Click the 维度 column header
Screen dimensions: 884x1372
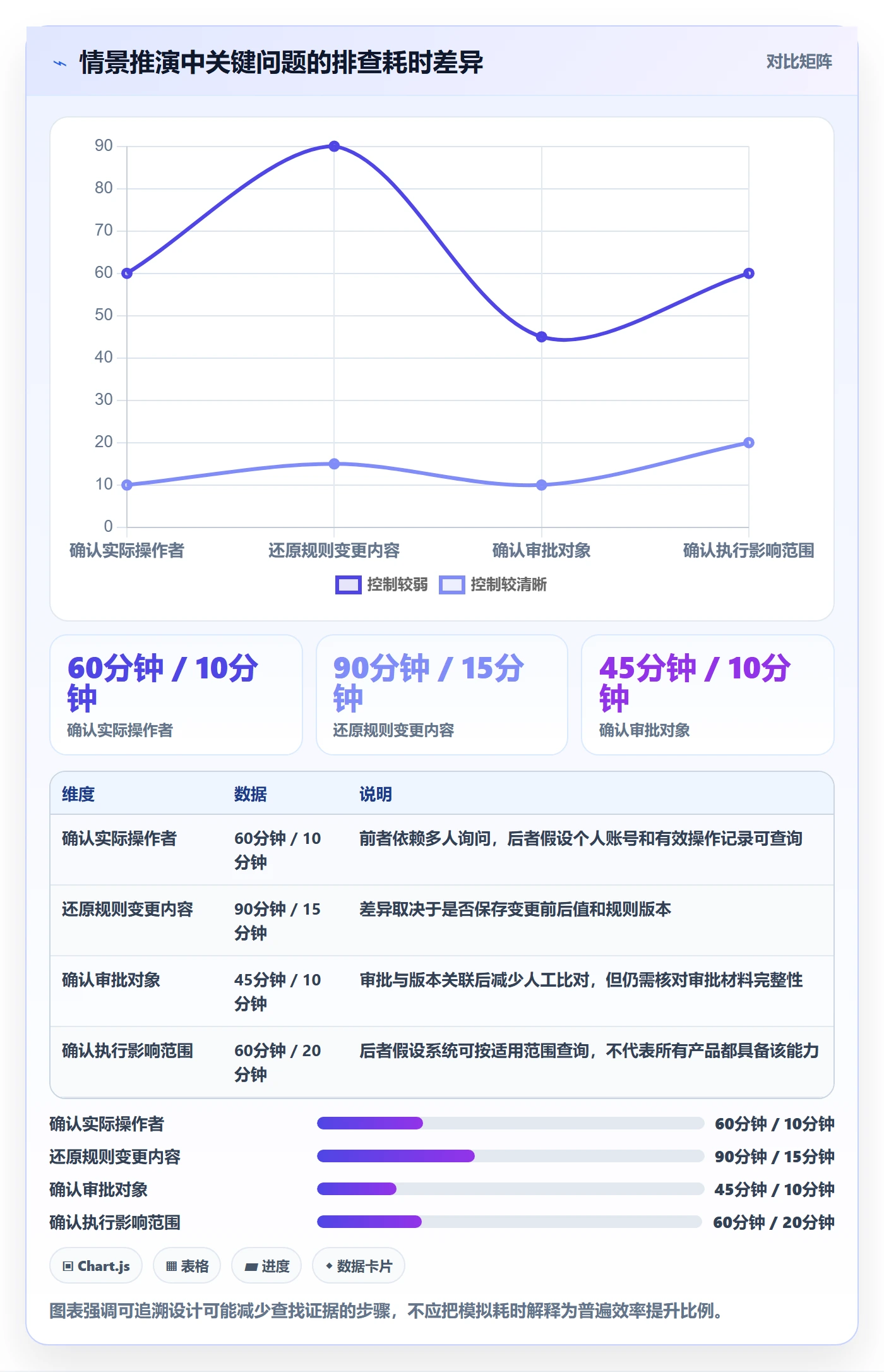78,794
